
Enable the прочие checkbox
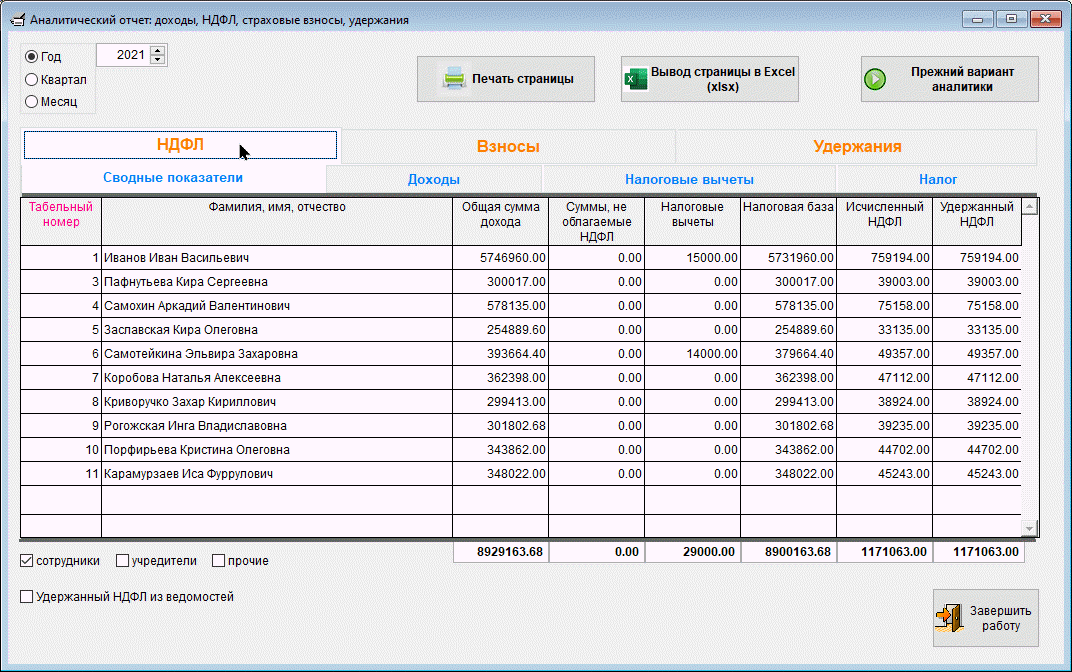click(x=219, y=561)
